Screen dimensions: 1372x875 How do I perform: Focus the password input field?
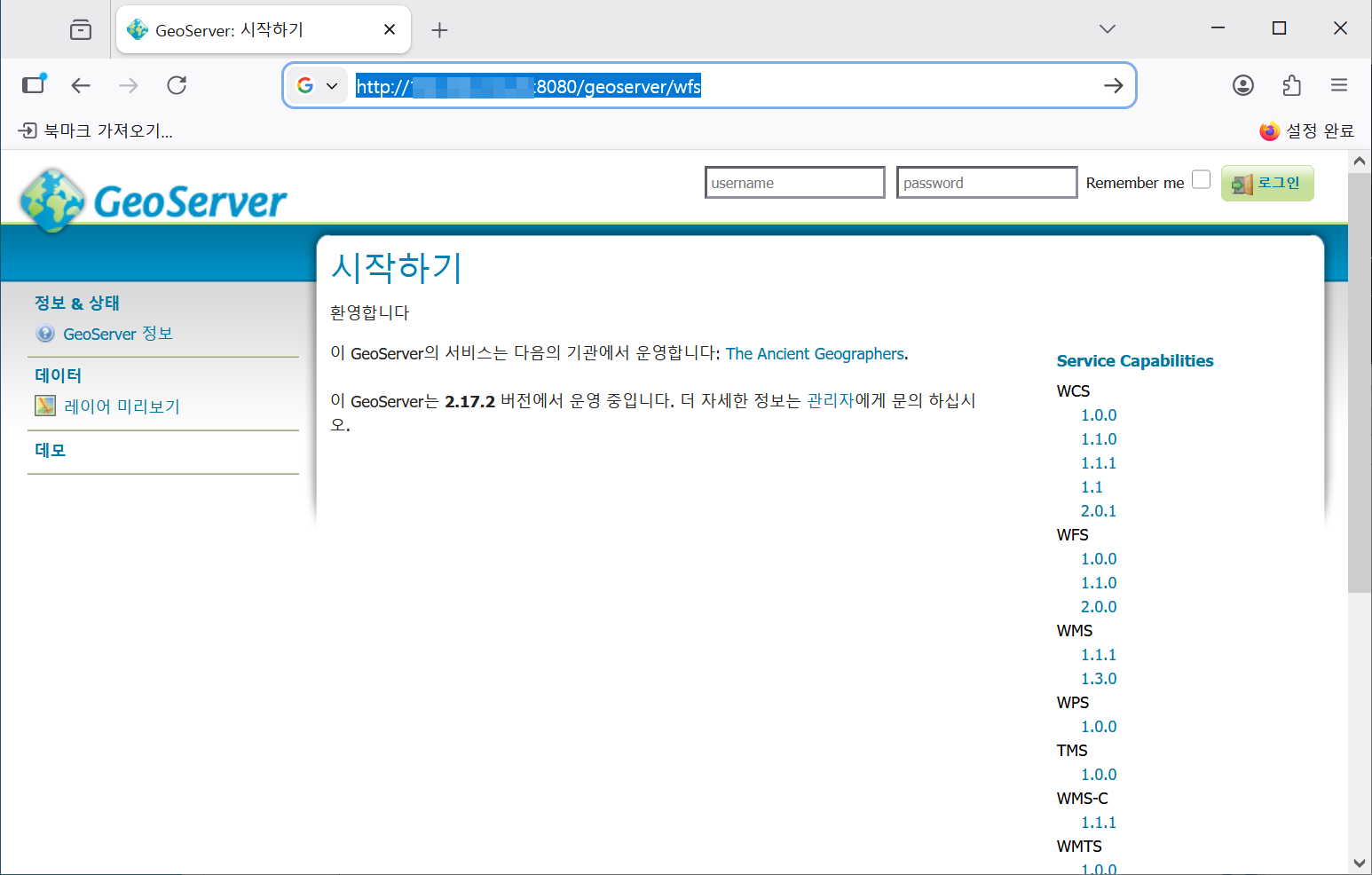tap(987, 183)
